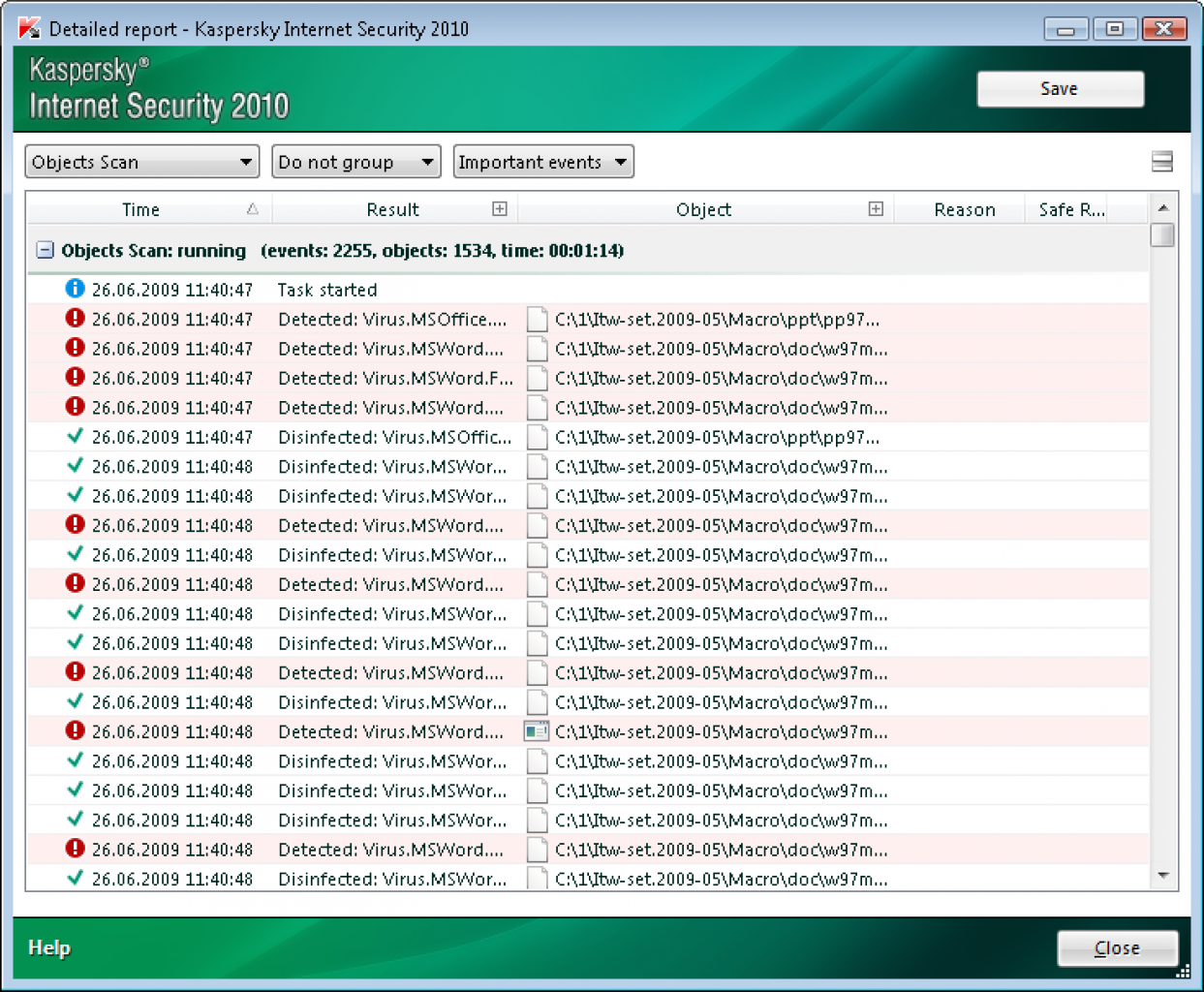This screenshot has height=992, width=1204.
Task: Click the Result column header
Action: click(x=395, y=209)
